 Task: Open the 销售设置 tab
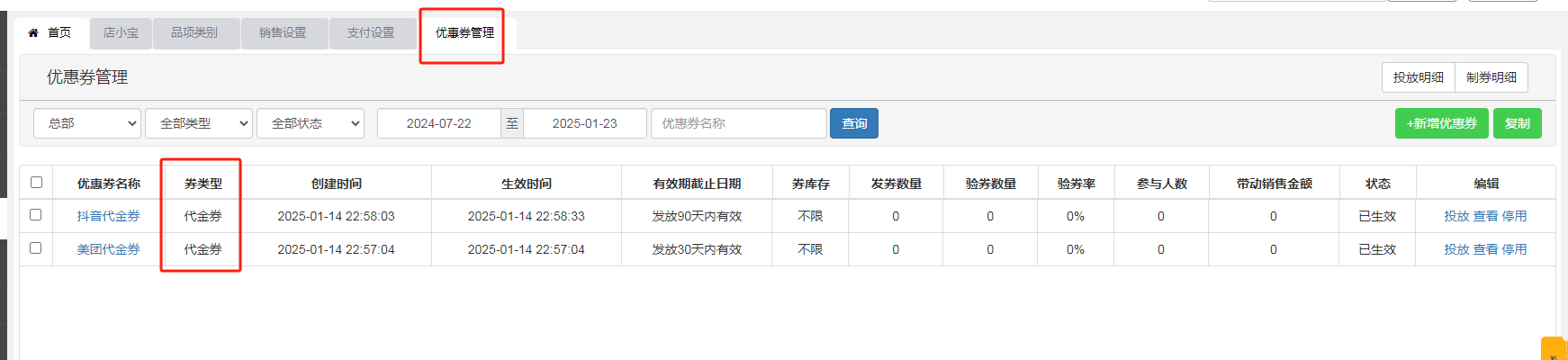pyautogui.click(x=283, y=33)
